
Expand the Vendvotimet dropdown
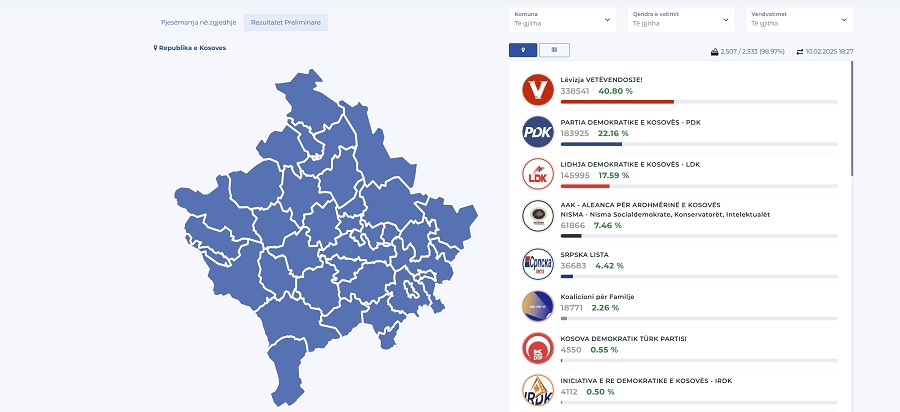799,19
